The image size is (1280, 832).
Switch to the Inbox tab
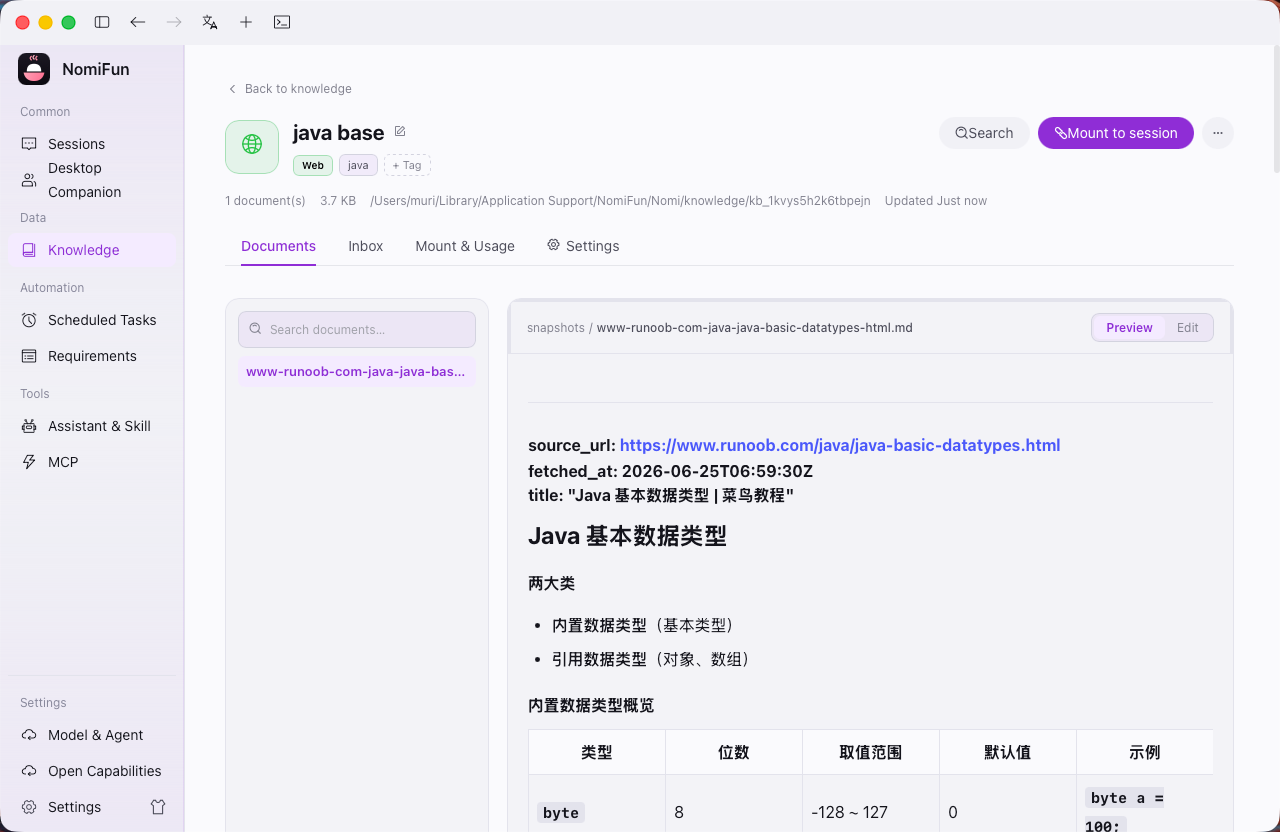(366, 246)
